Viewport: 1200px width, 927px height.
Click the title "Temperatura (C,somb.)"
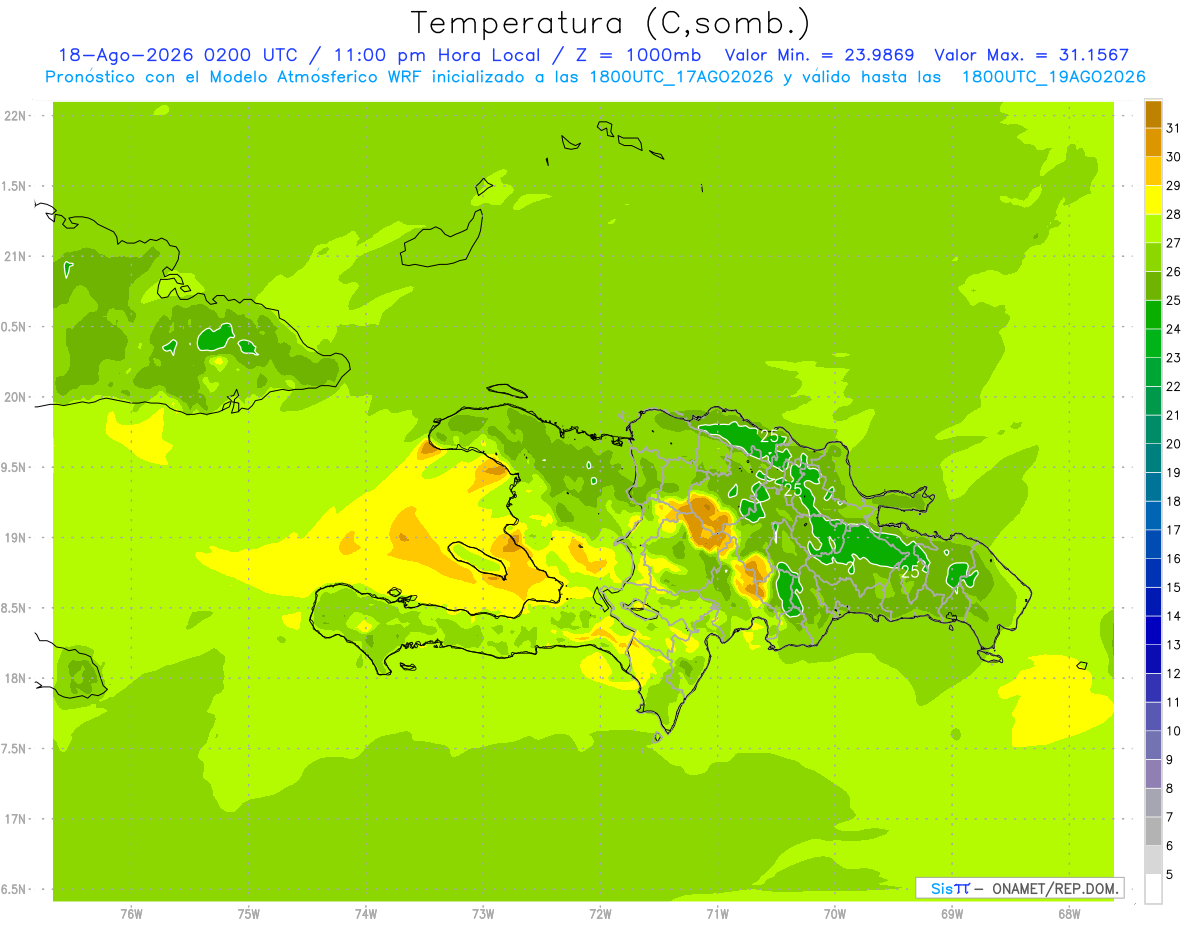point(611,22)
